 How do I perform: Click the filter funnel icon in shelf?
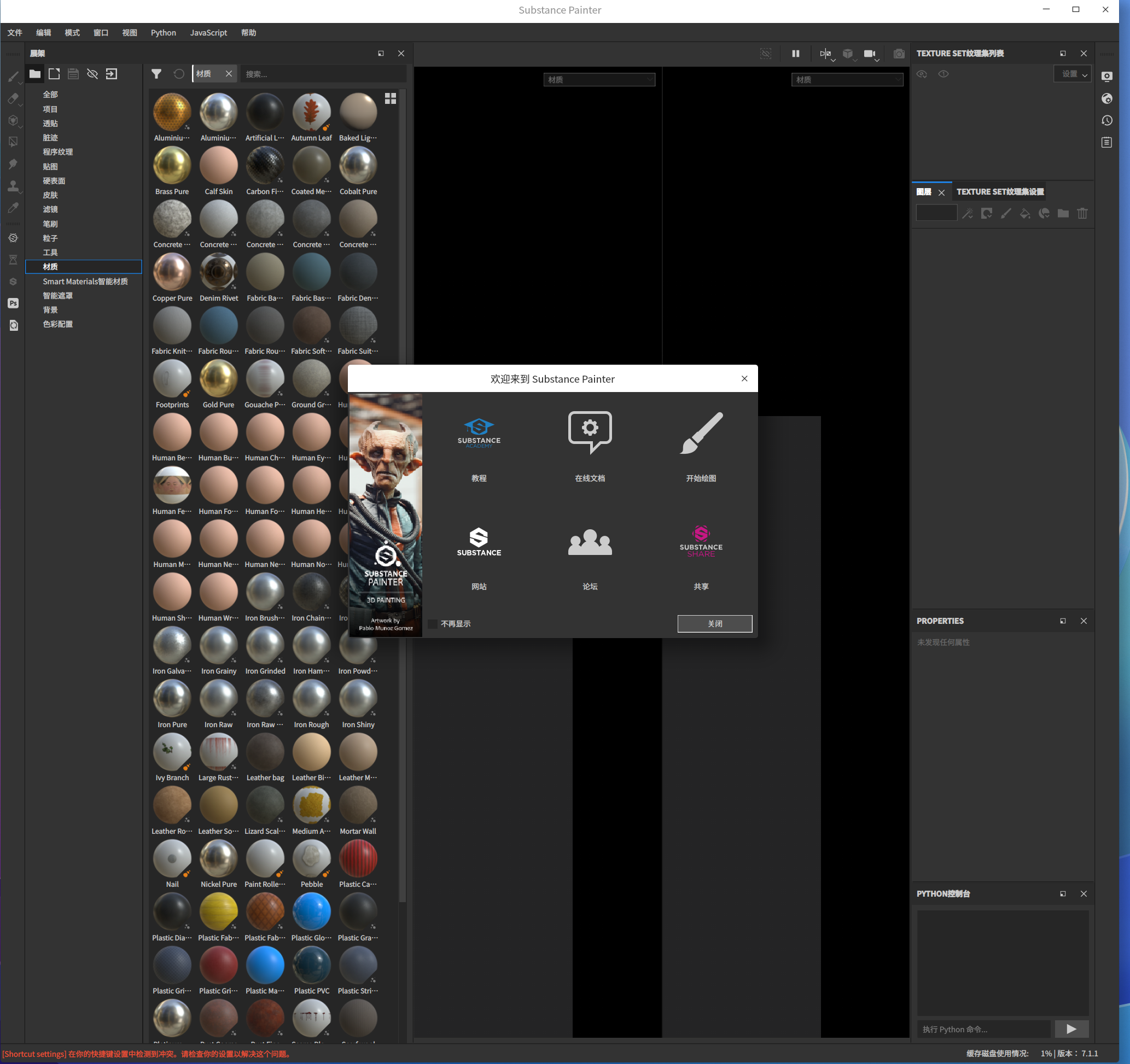click(x=156, y=74)
